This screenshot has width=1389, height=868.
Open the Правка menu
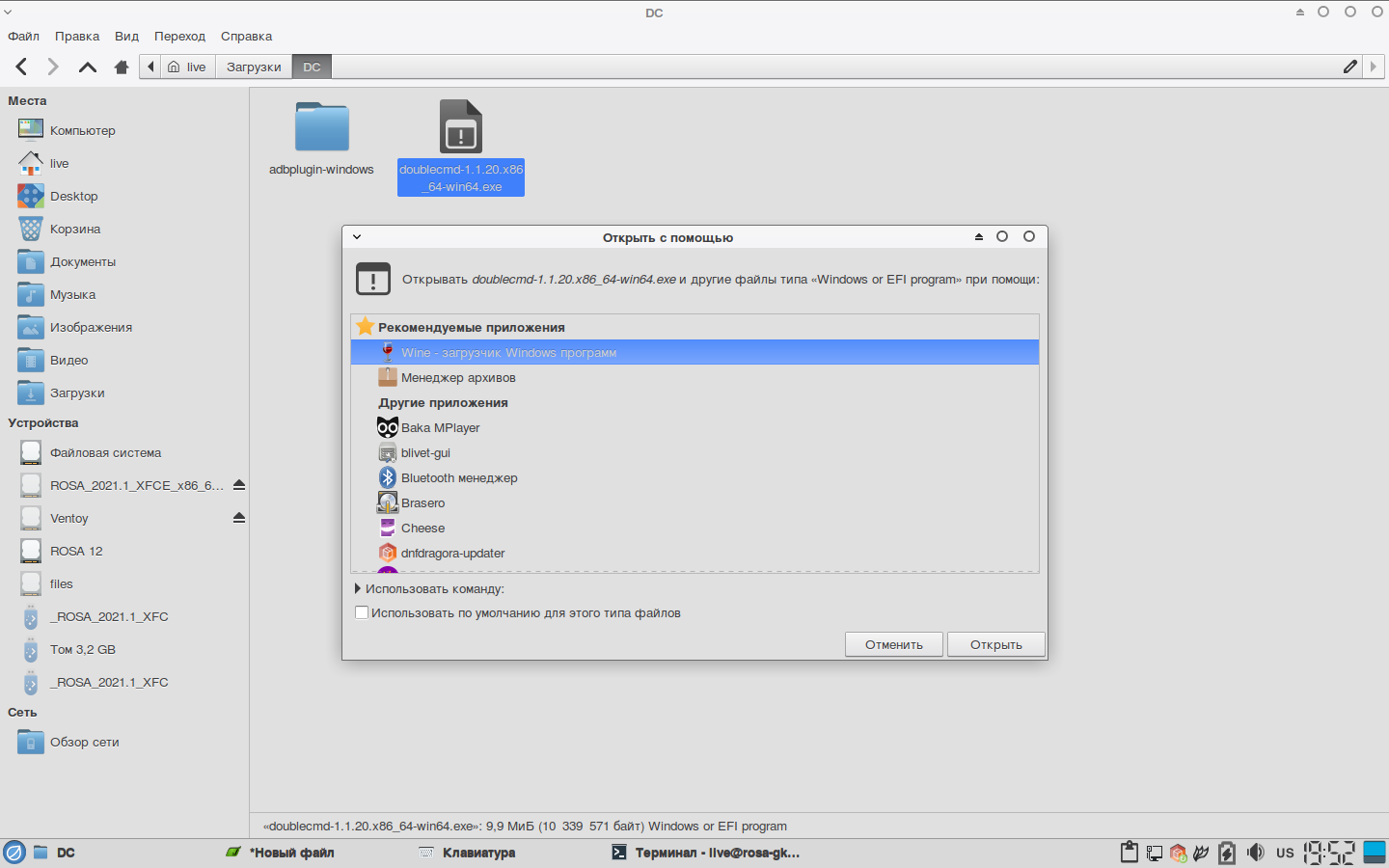pyautogui.click(x=77, y=36)
